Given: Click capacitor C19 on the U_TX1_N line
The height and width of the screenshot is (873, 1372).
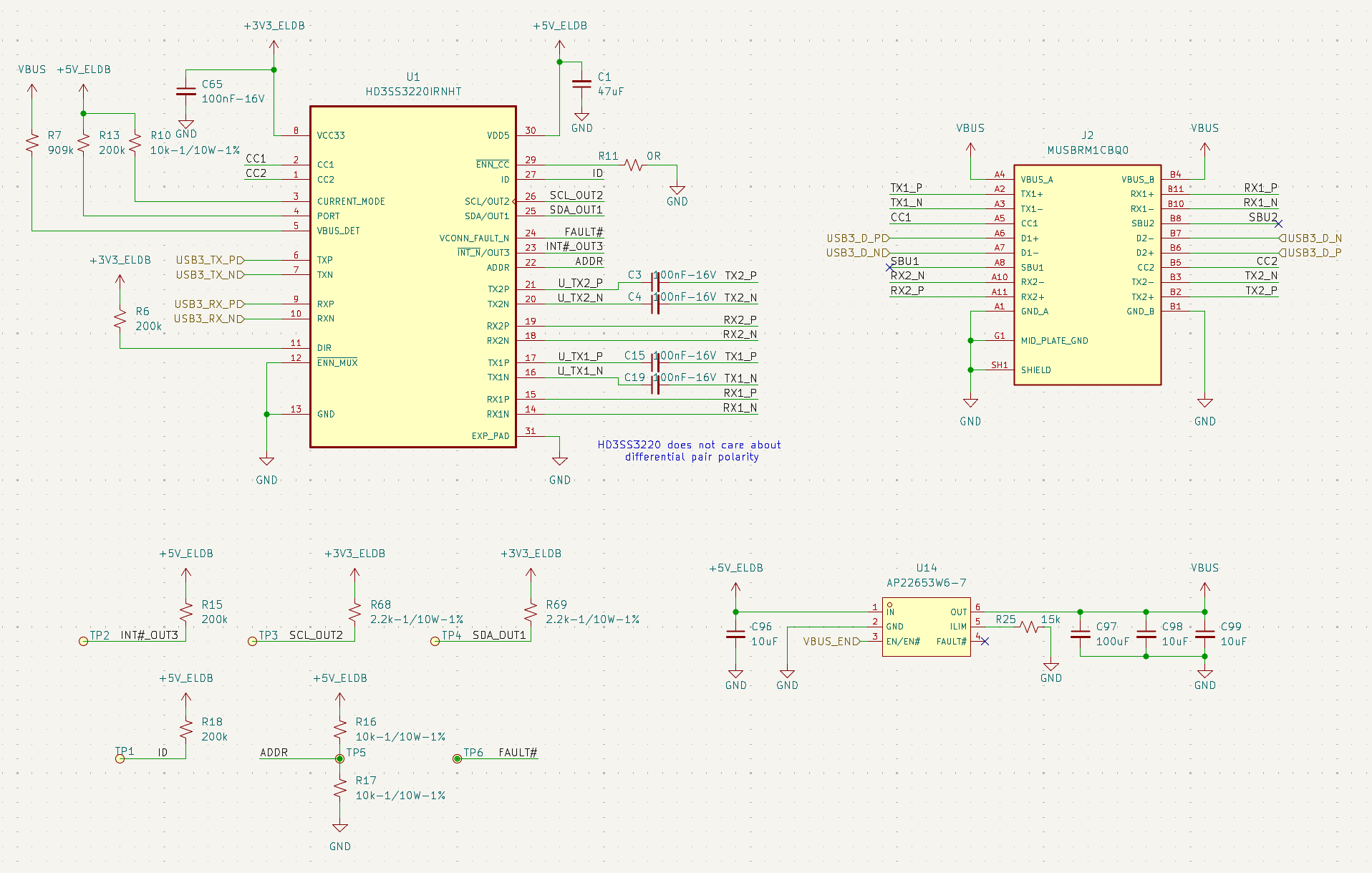Looking at the screenshot, I should pos(654,385).
